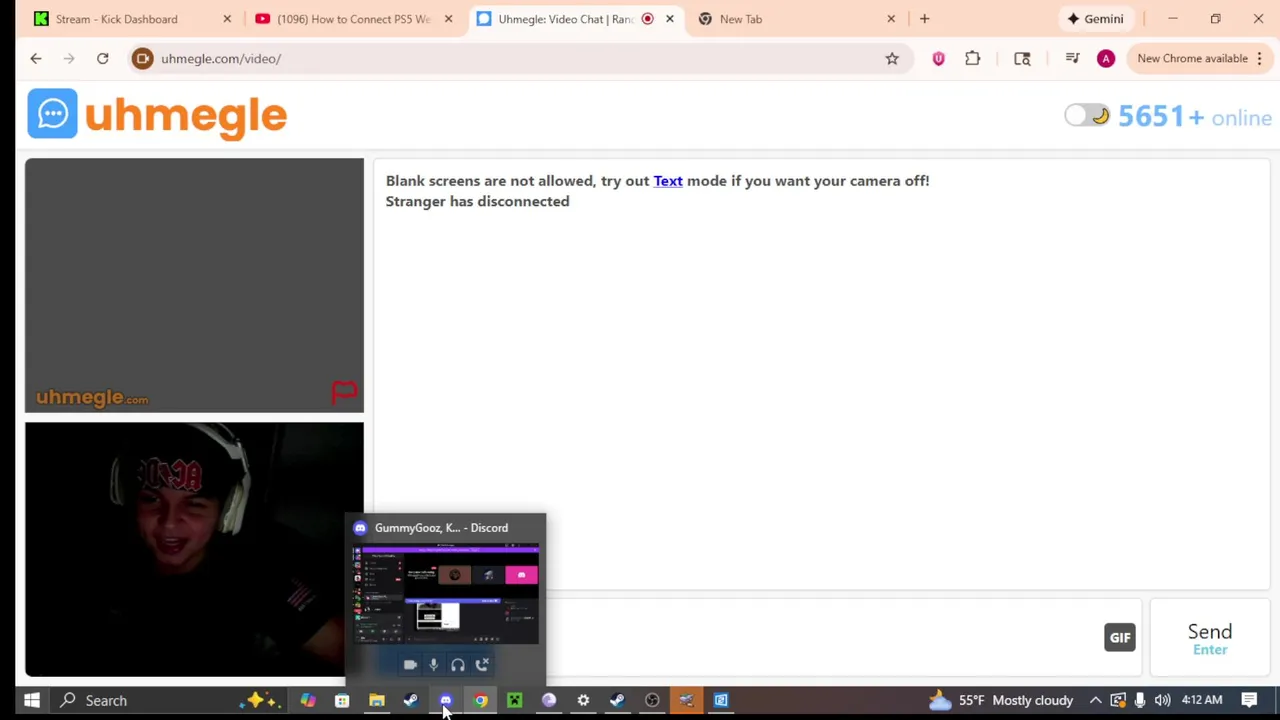Open a new browser tab
The height and width of the screenshot is (720, 1280).
924,19
